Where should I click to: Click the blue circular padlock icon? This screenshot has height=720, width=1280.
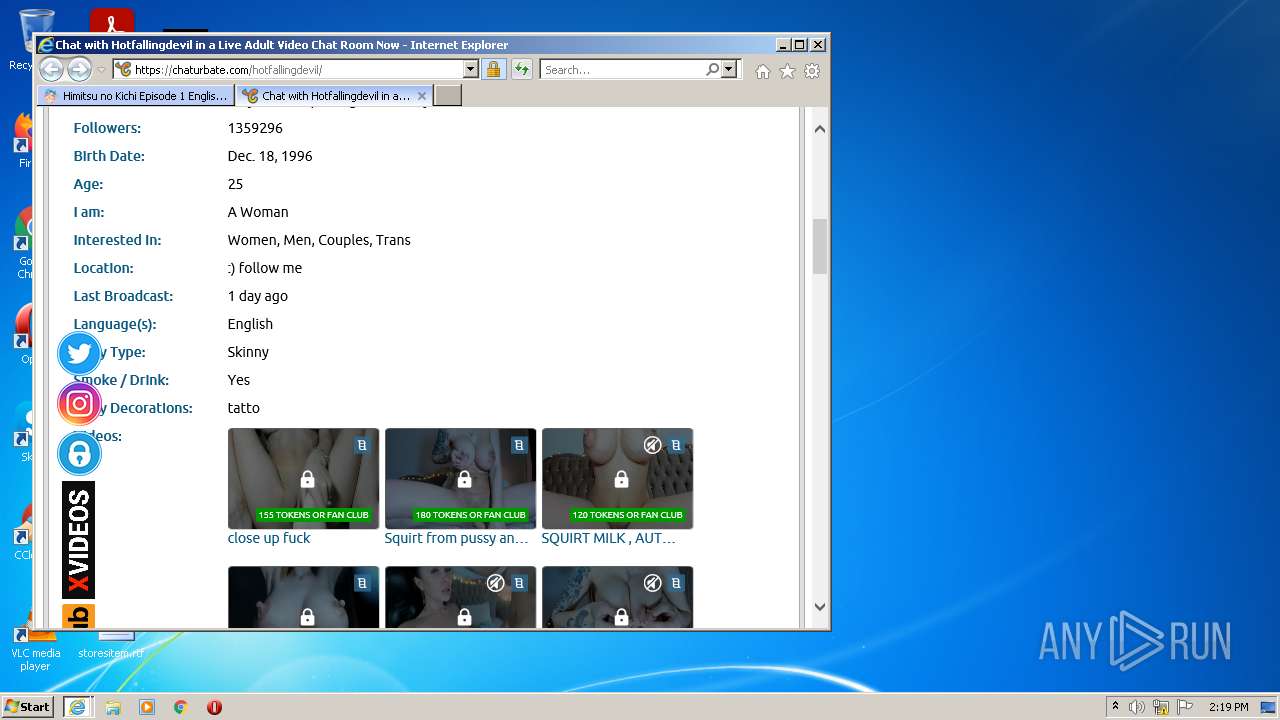(x=79, y=454)
